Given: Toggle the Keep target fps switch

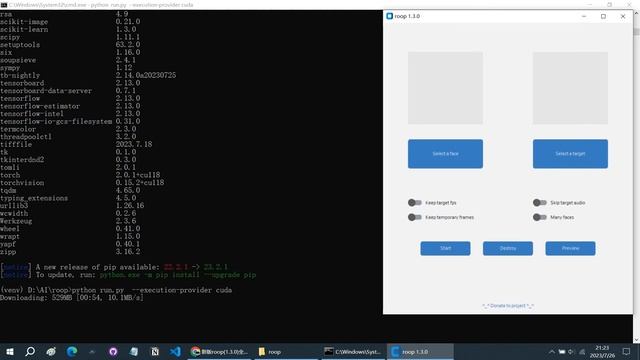Looking at the screenshot, I should tap(415, 202).
